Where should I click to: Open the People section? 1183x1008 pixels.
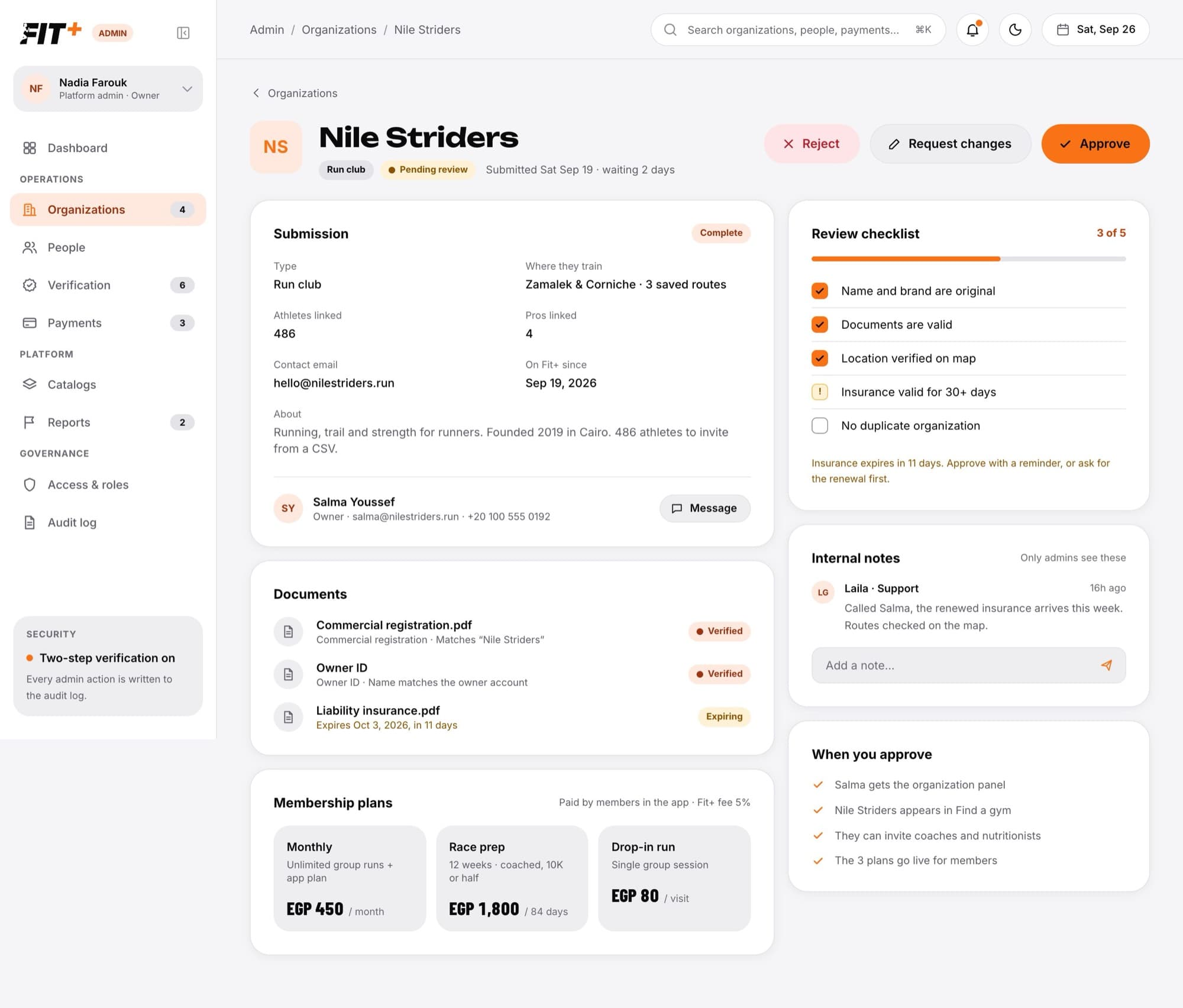pos(108,247)
